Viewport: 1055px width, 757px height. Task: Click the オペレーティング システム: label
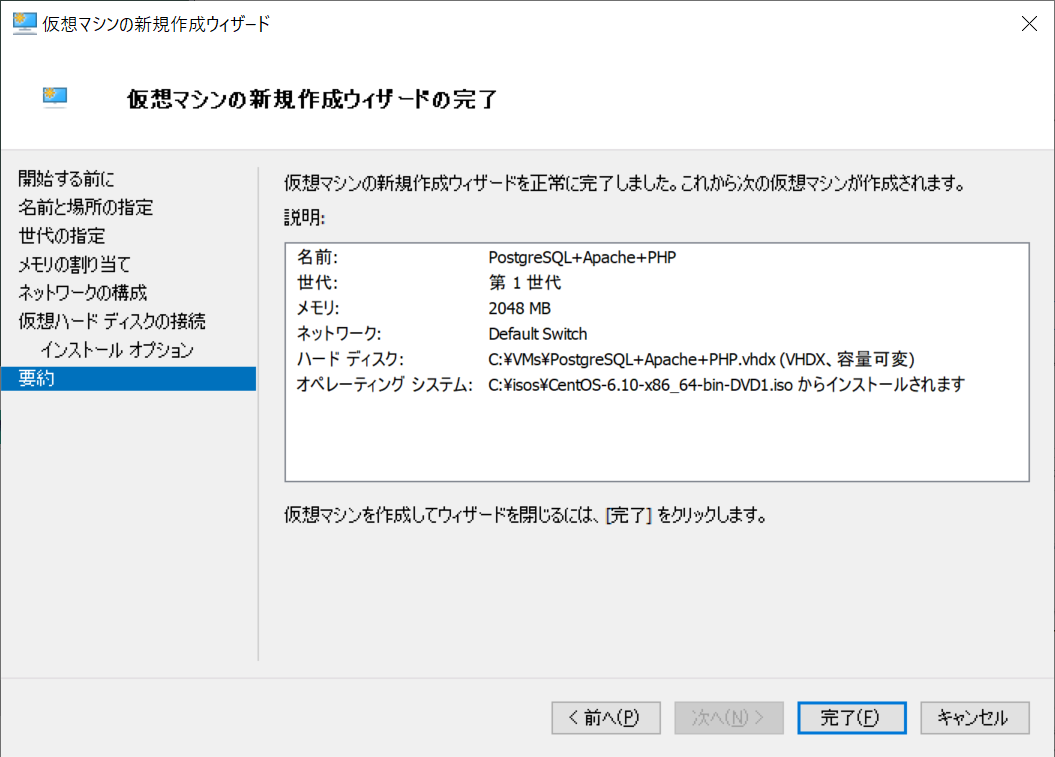384,385
